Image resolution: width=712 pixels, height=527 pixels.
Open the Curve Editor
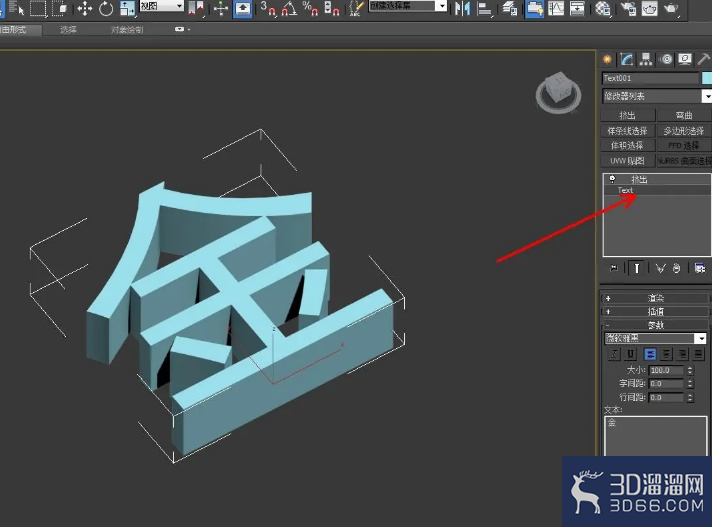[x=556, y=9]
